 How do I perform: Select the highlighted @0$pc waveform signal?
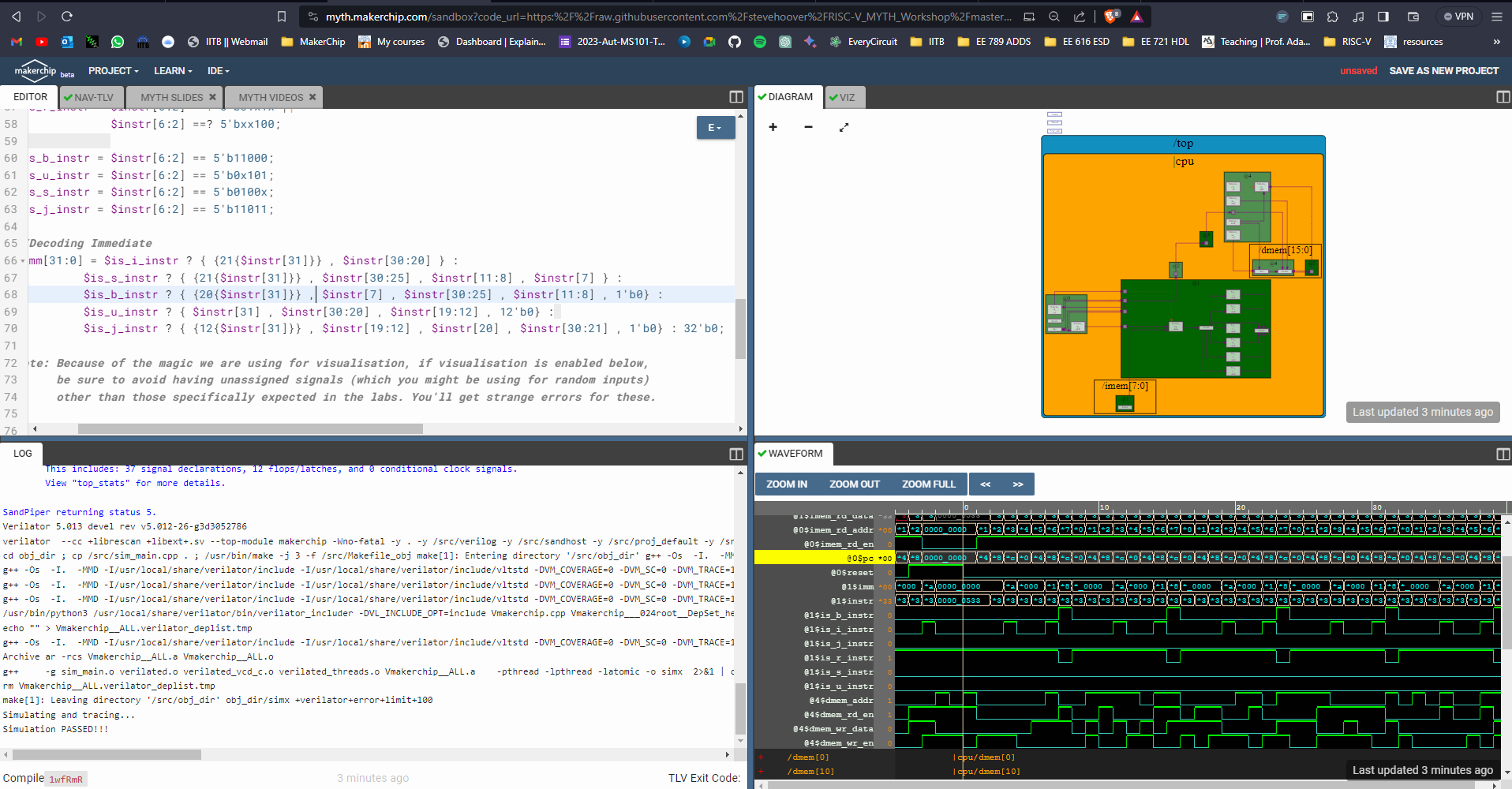coord(825,558)
